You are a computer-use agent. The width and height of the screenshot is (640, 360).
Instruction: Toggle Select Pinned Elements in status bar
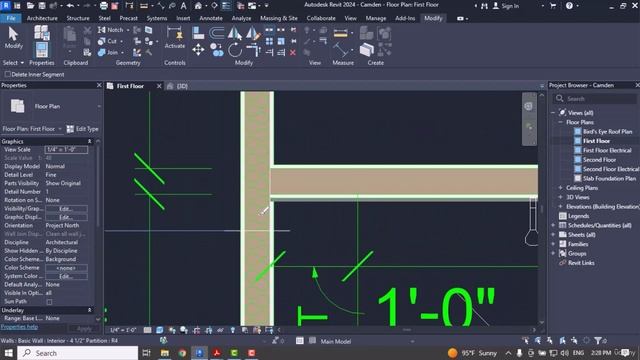pos(550,340)
